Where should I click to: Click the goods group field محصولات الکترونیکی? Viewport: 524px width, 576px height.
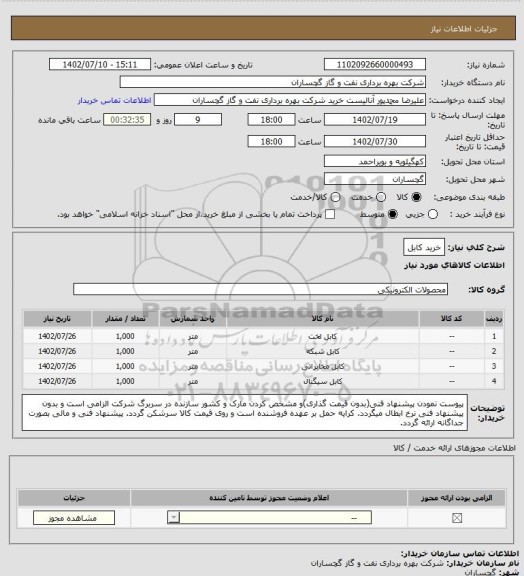click(260, 289)
